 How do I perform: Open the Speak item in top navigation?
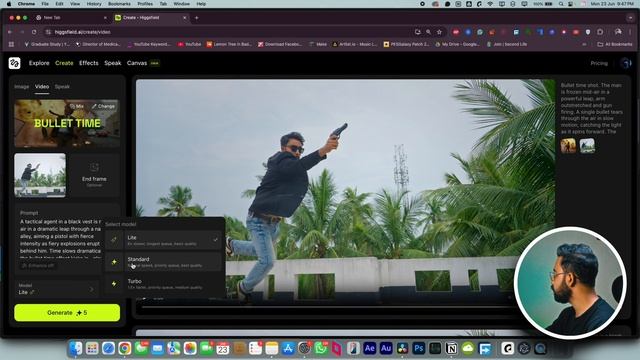point(113,63)
